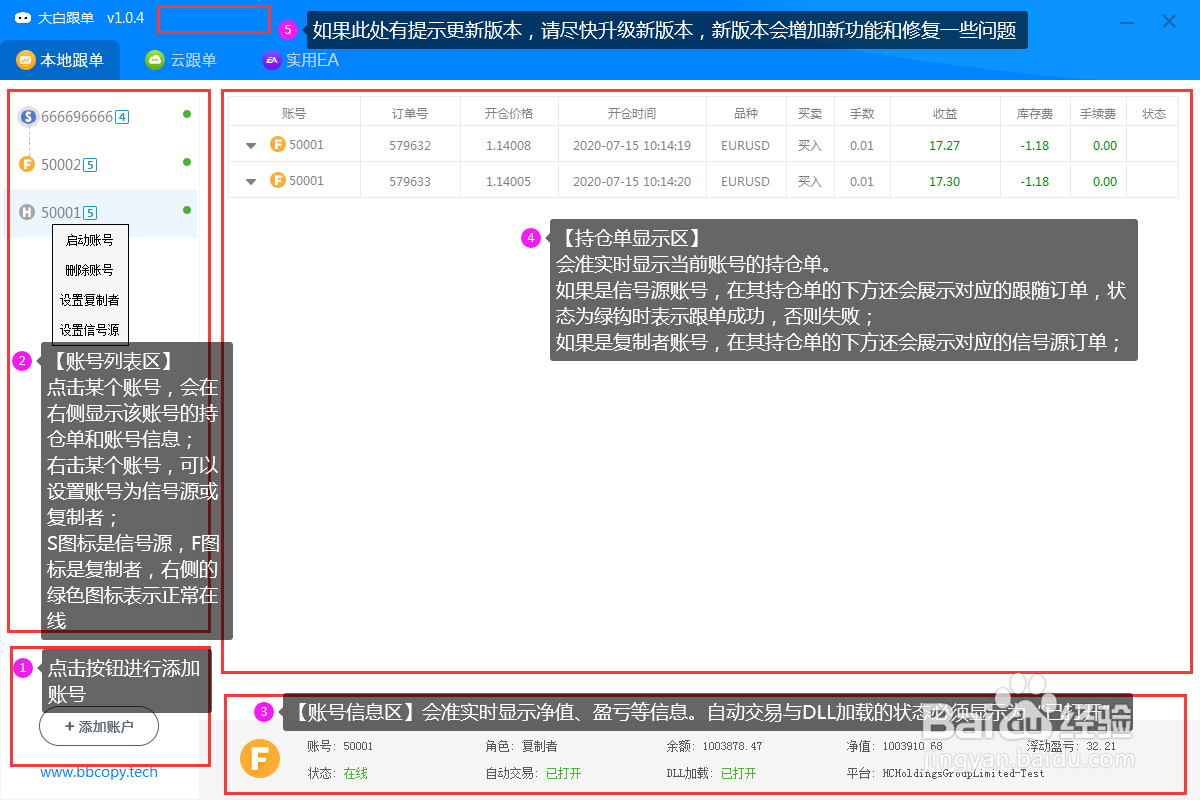Click the purple 实用EA tab icon
The width and height of the screenshot is (1200, 800).
(x=271, y=60)
